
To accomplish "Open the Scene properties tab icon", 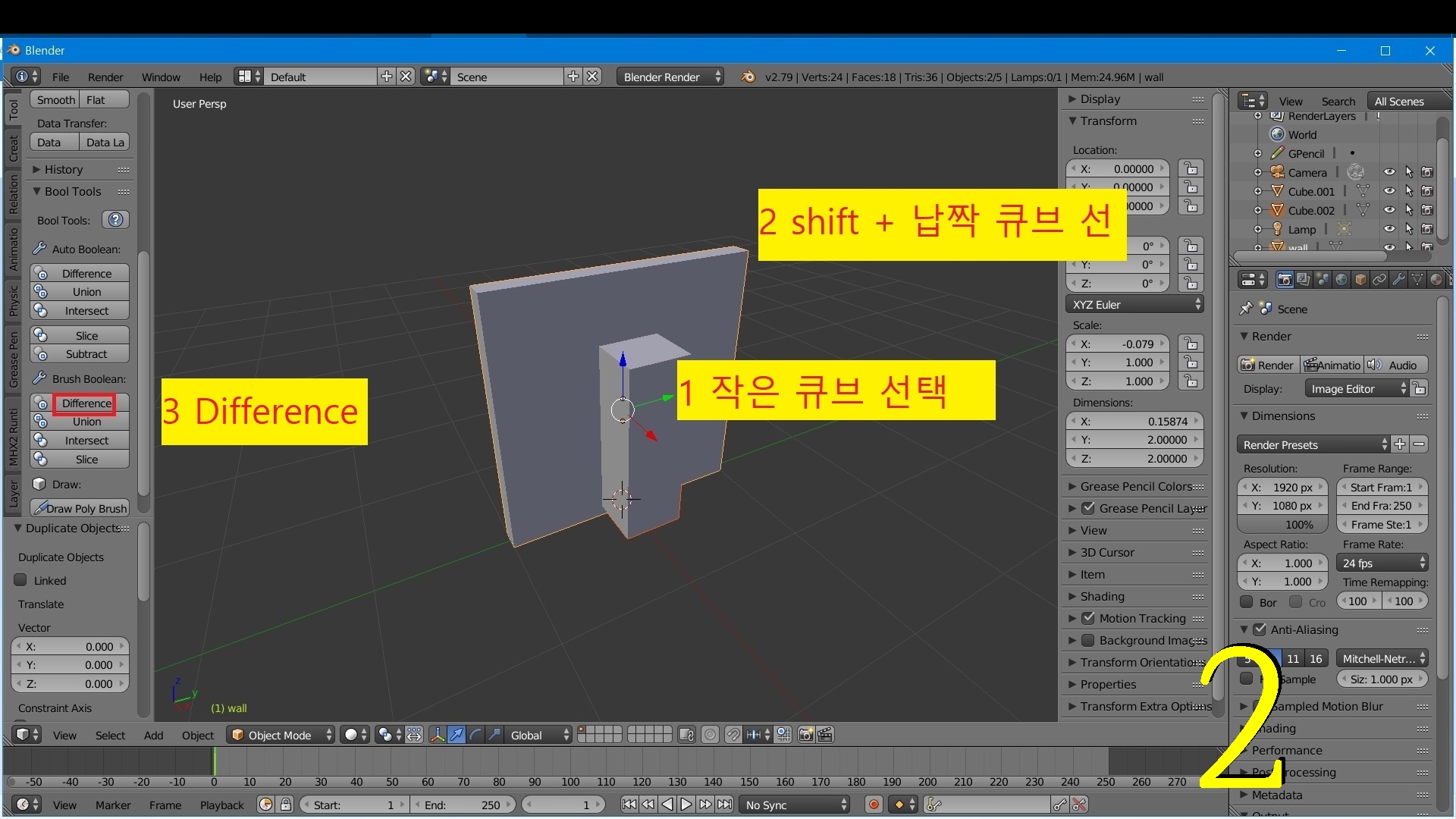I will pyautogui.click(x=1323, y=280).
